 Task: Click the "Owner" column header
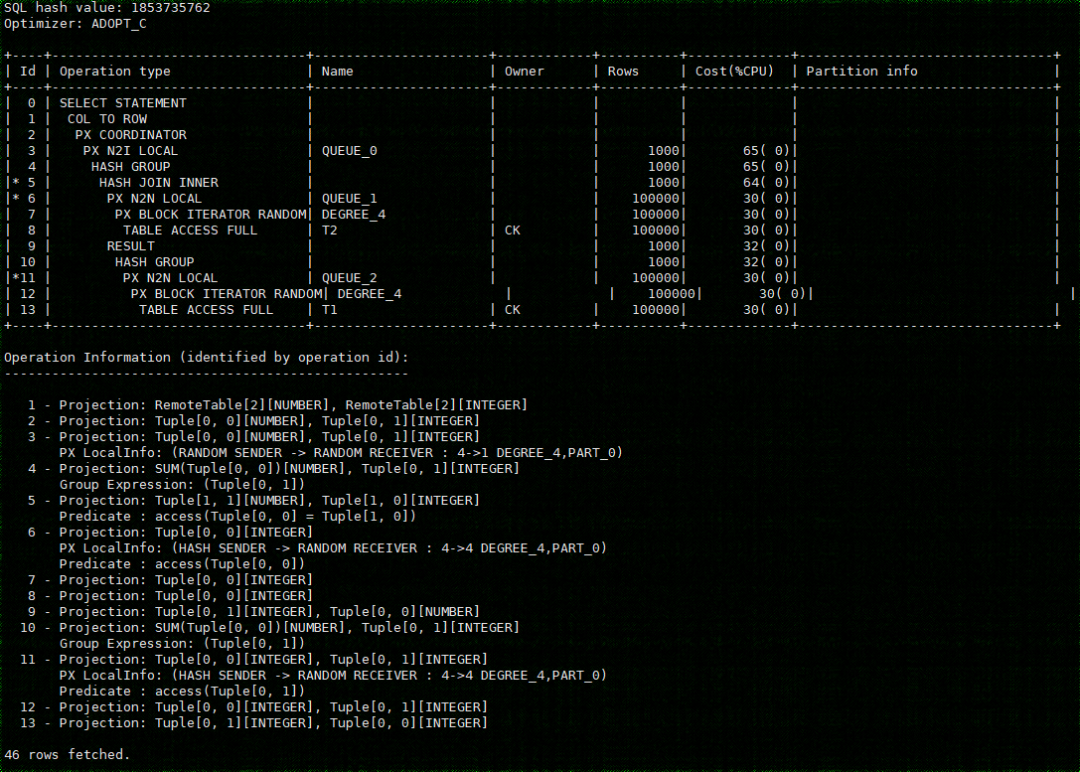[524, 71]
